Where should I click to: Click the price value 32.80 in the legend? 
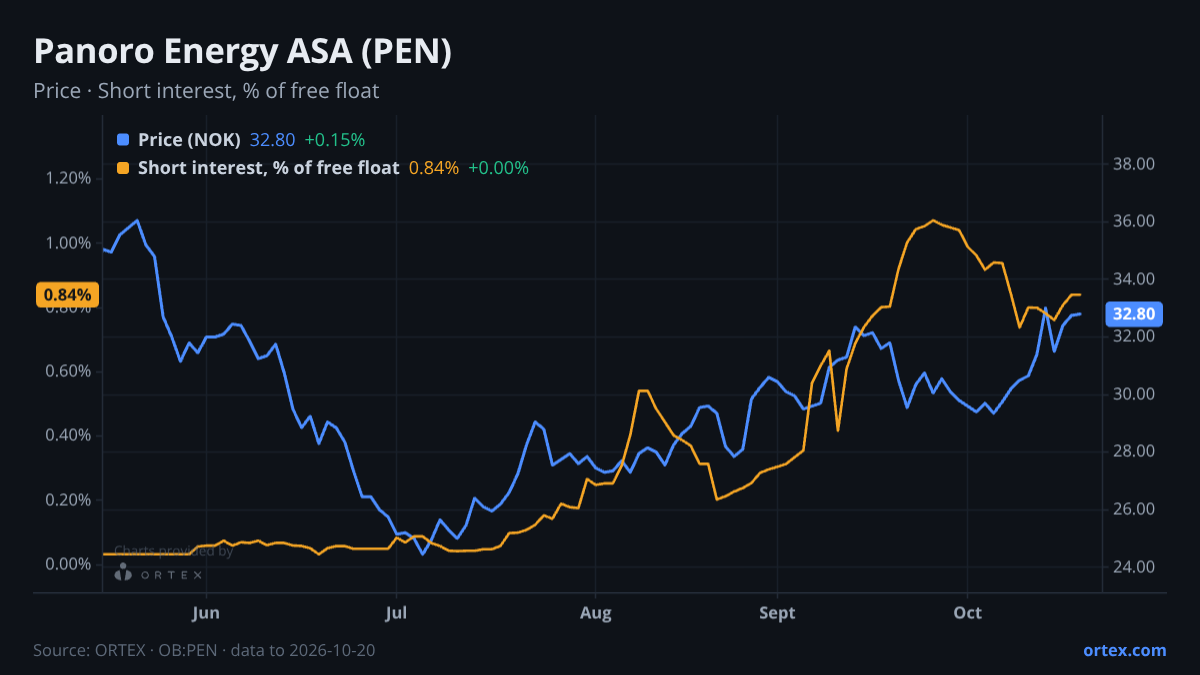click(272, 140)
